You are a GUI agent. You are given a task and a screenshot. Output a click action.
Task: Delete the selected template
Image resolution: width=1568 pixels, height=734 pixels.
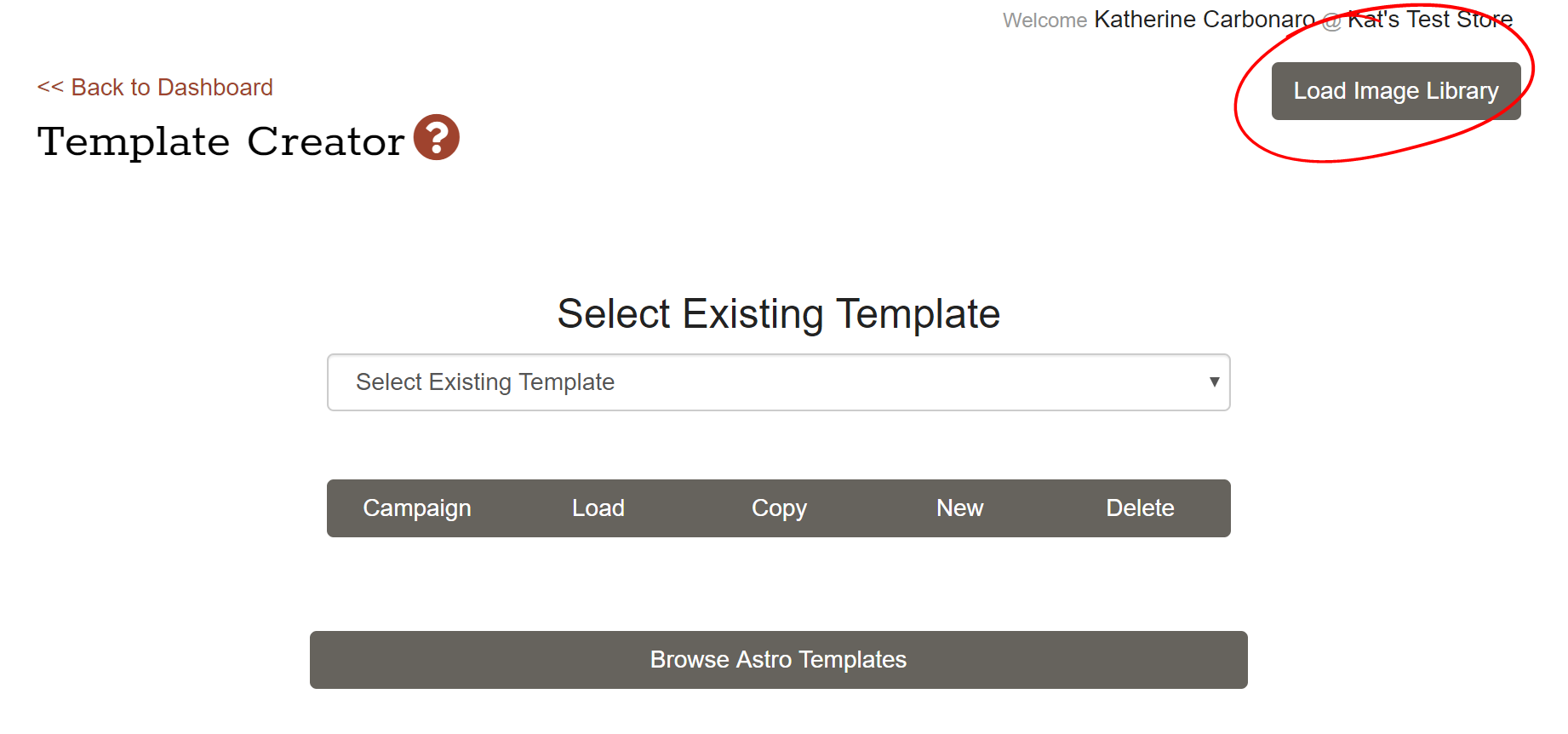click(1140, 508)
